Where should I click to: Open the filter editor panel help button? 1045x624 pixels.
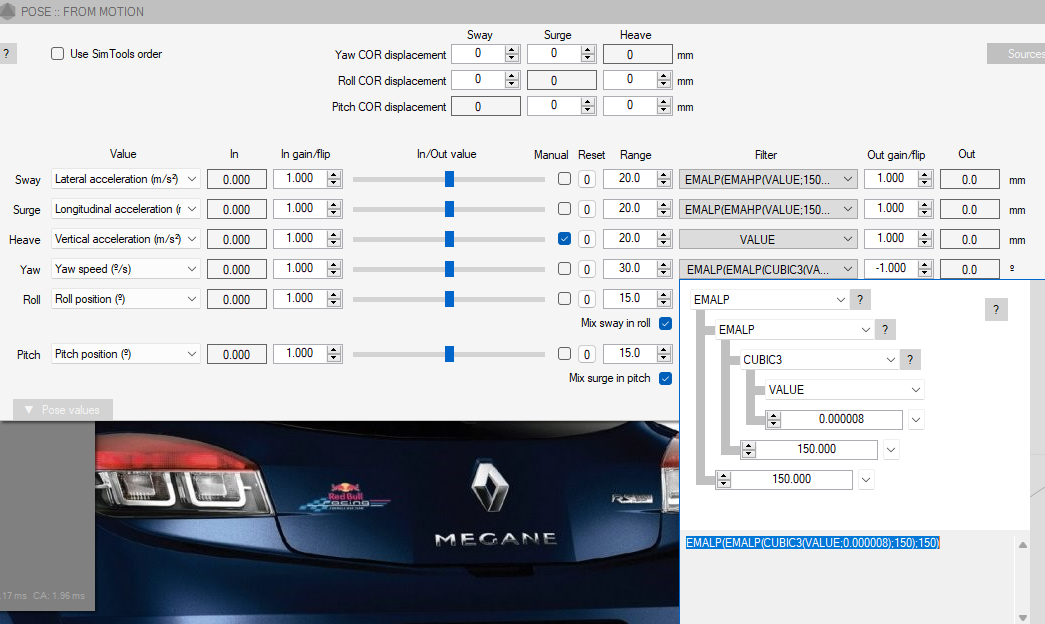pos(996,309)
